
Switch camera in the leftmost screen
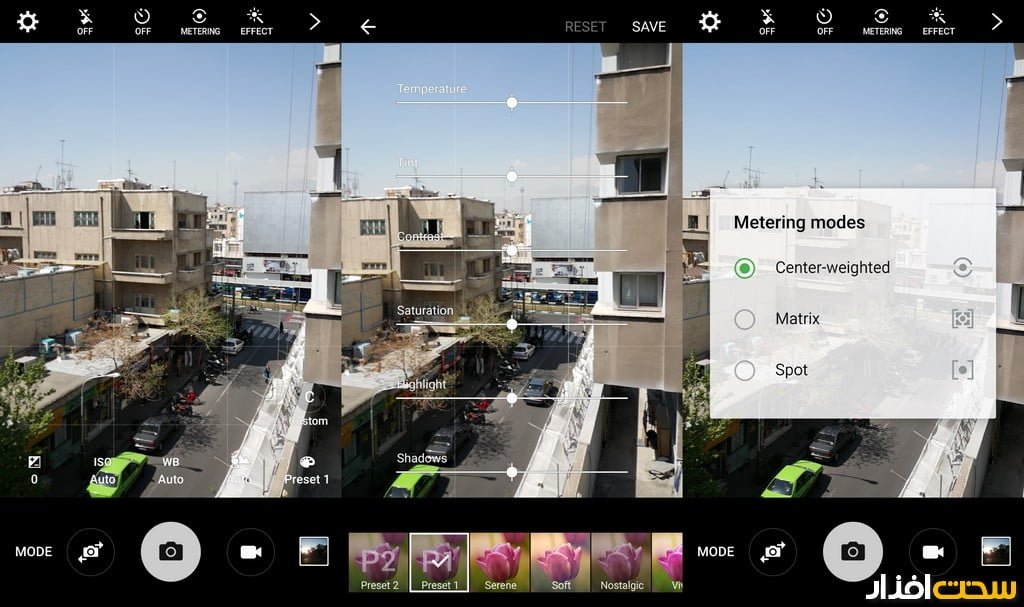[91, 551]
